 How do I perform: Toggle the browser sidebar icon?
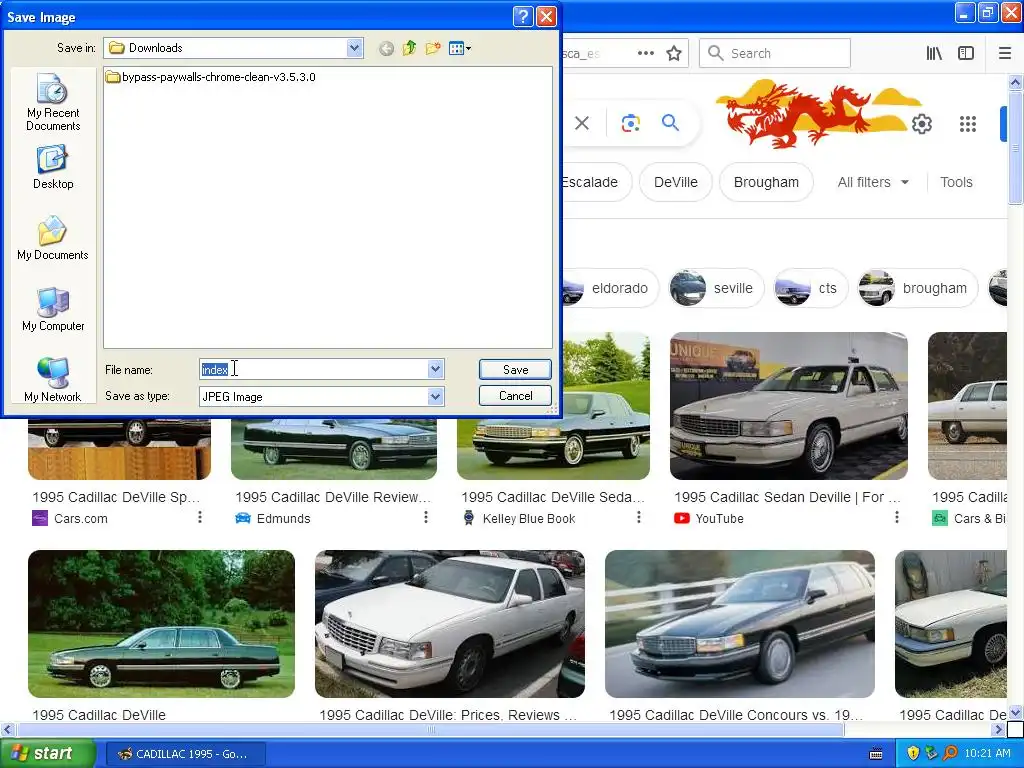(966, 54)
